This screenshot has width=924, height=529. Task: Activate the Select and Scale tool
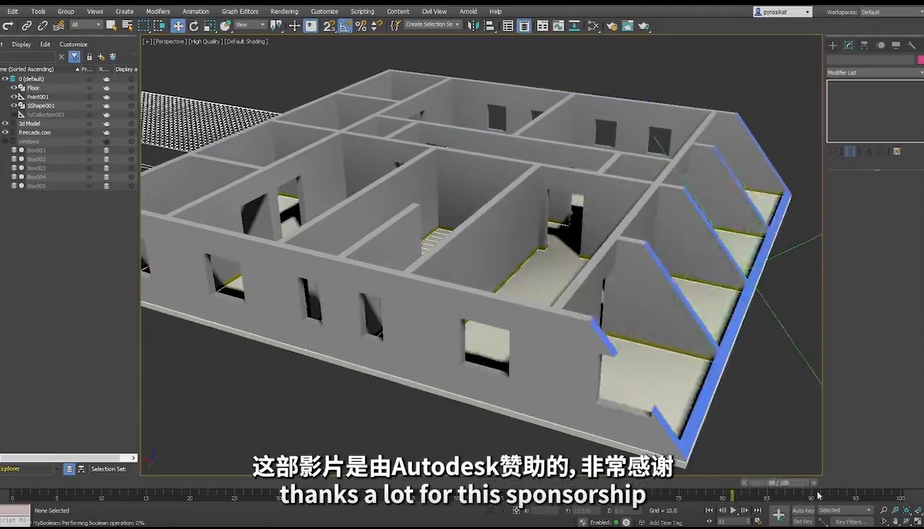tap(209, 25)
